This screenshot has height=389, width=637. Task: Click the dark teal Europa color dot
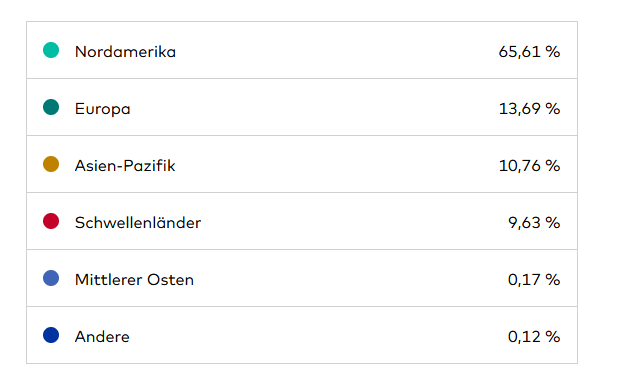(x=51, y=107)
